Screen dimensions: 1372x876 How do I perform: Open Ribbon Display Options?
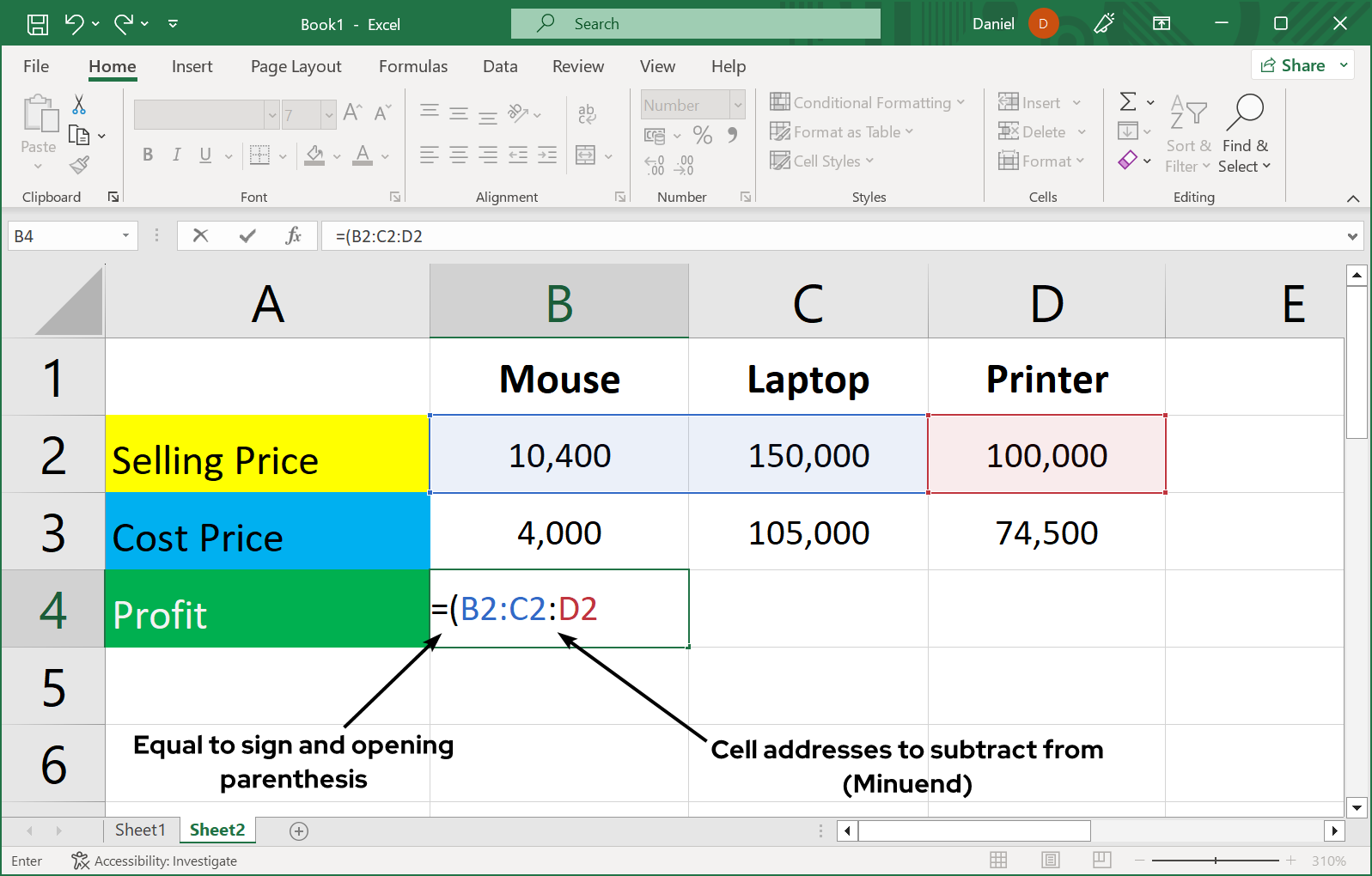coord(1162,24)
